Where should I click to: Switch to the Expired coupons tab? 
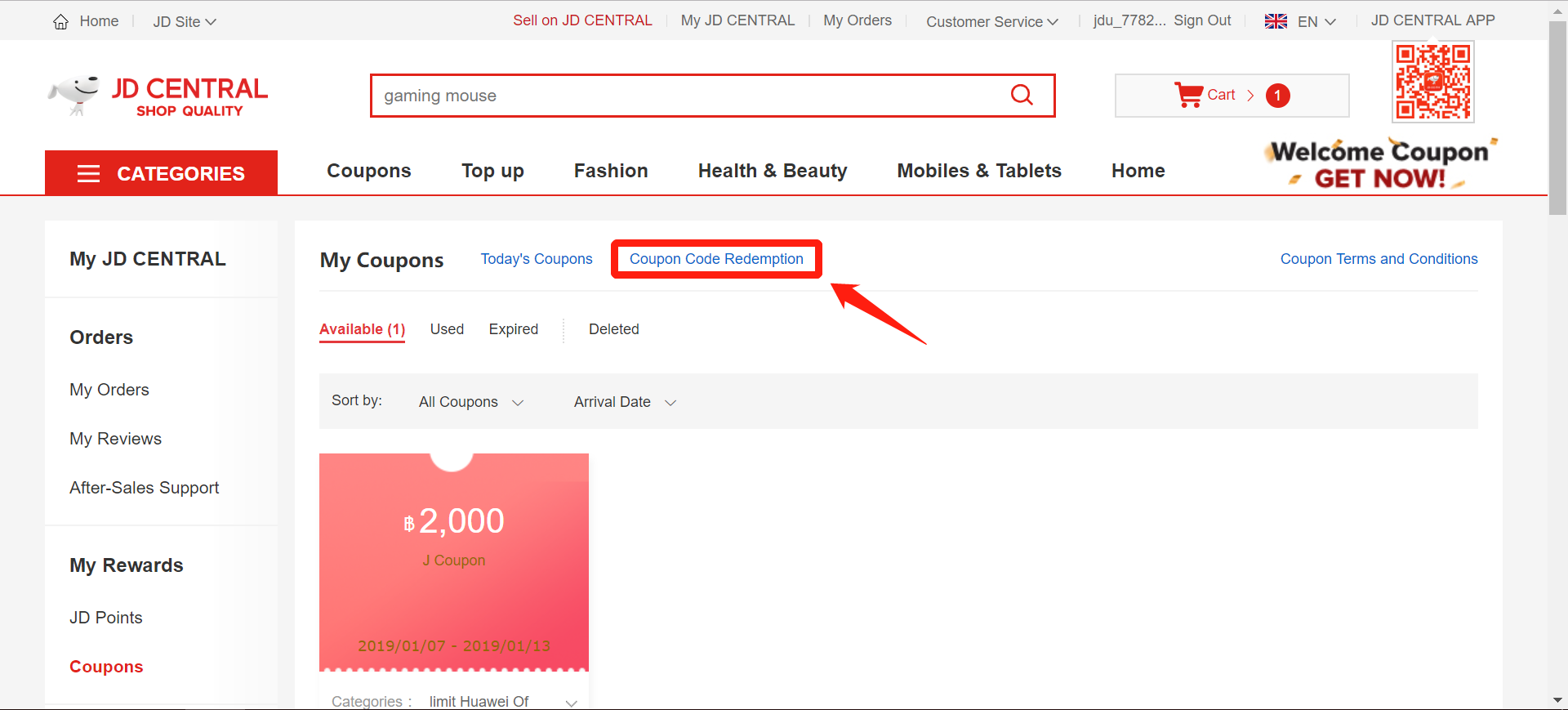pos(514,329)
